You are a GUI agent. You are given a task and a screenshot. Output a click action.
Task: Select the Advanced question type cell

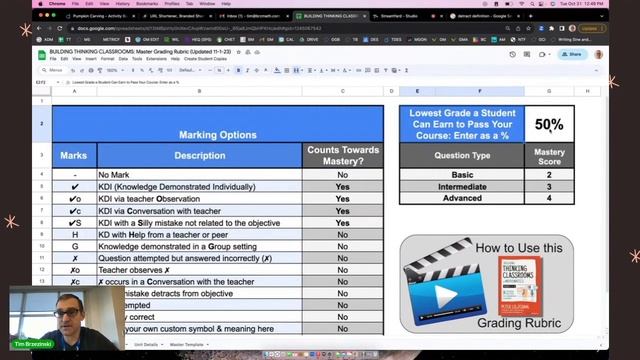(x=462, y=198)
